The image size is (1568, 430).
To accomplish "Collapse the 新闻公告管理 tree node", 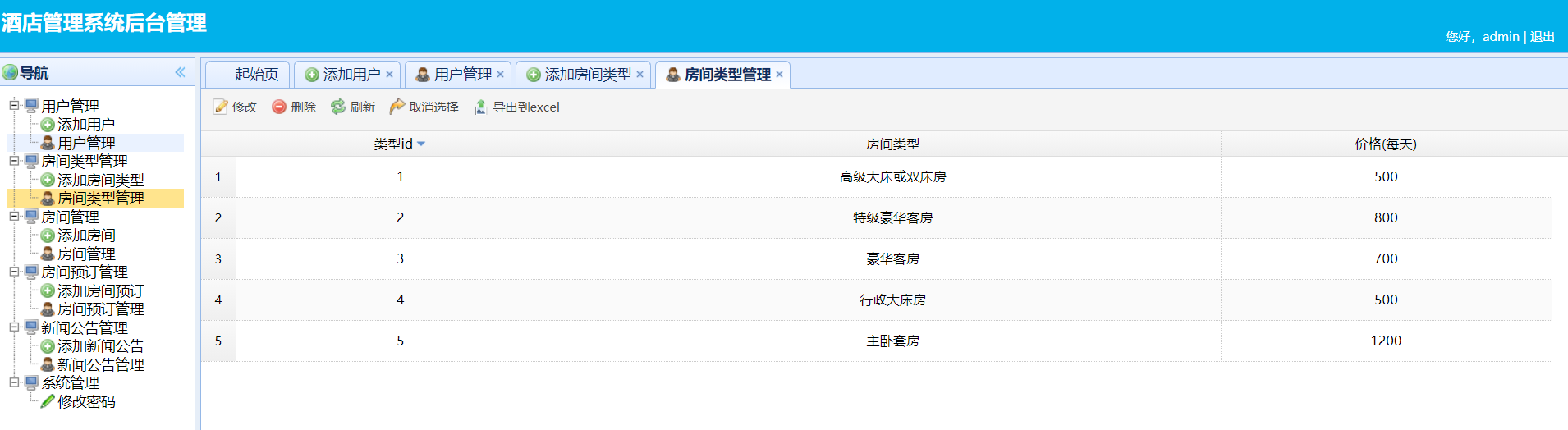I will click(x=14, y=327).
